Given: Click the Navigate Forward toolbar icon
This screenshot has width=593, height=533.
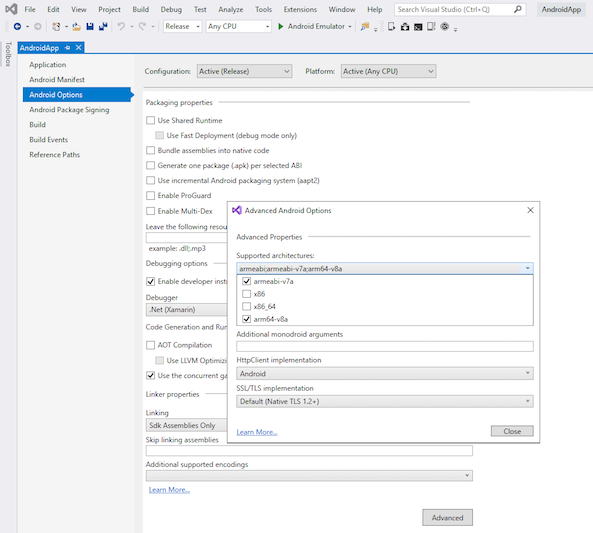Looking at the screenshot, I should point(37,26).
